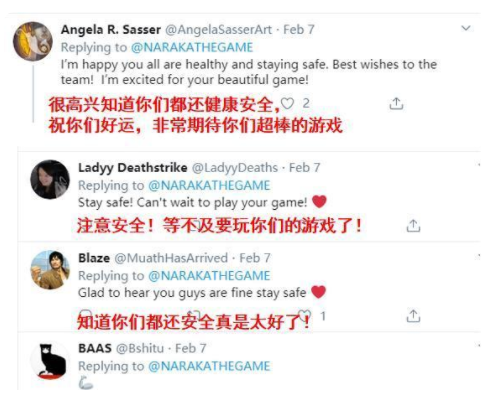The width and height of the screenshot is (492, 402).
Task: Share Blaze's tweet
Action: click(413, 316)
